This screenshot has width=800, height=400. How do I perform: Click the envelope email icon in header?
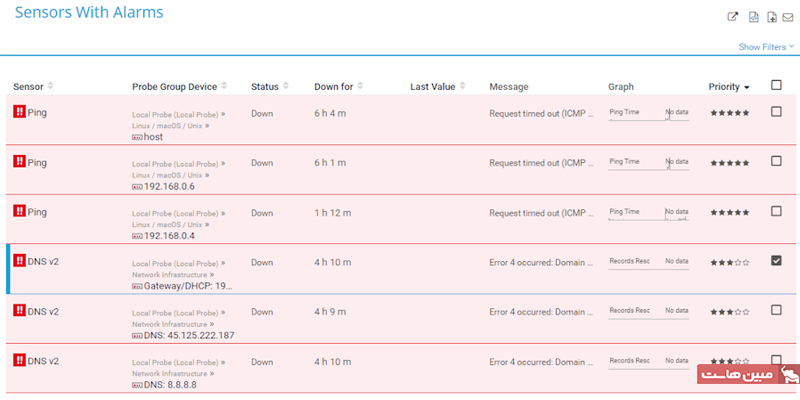[x=787, y=17]
